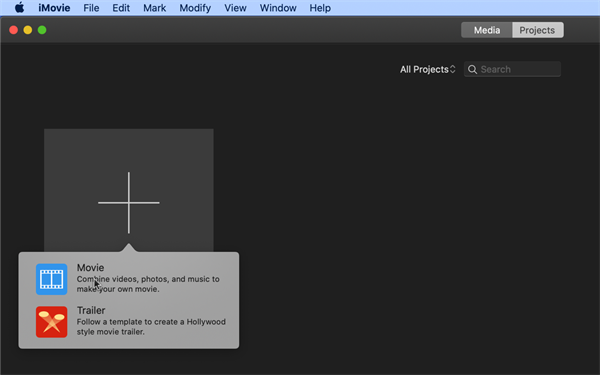This screenshot has height=375, width=600.
Task: Open the Apple menu
Action: [19, 8]
